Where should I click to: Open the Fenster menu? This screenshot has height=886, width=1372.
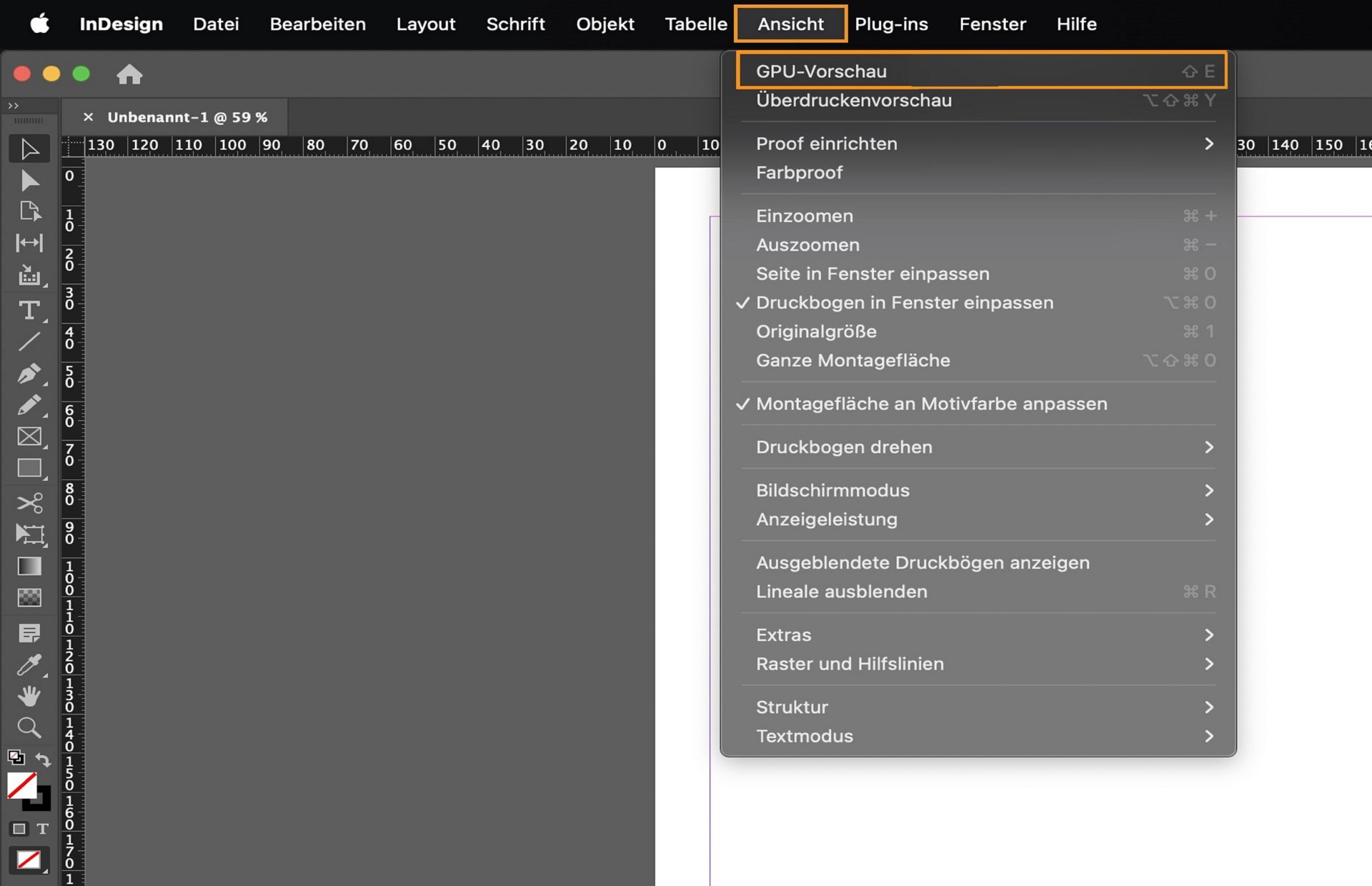992,24
